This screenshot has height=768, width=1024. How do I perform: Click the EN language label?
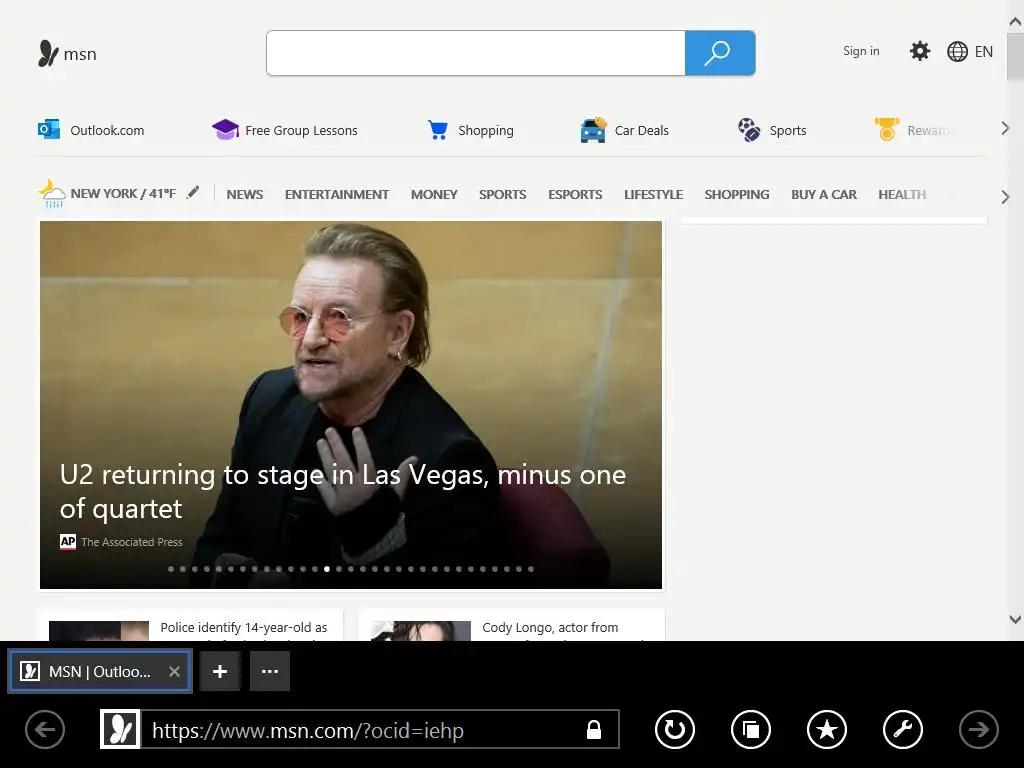coord(984,52)
